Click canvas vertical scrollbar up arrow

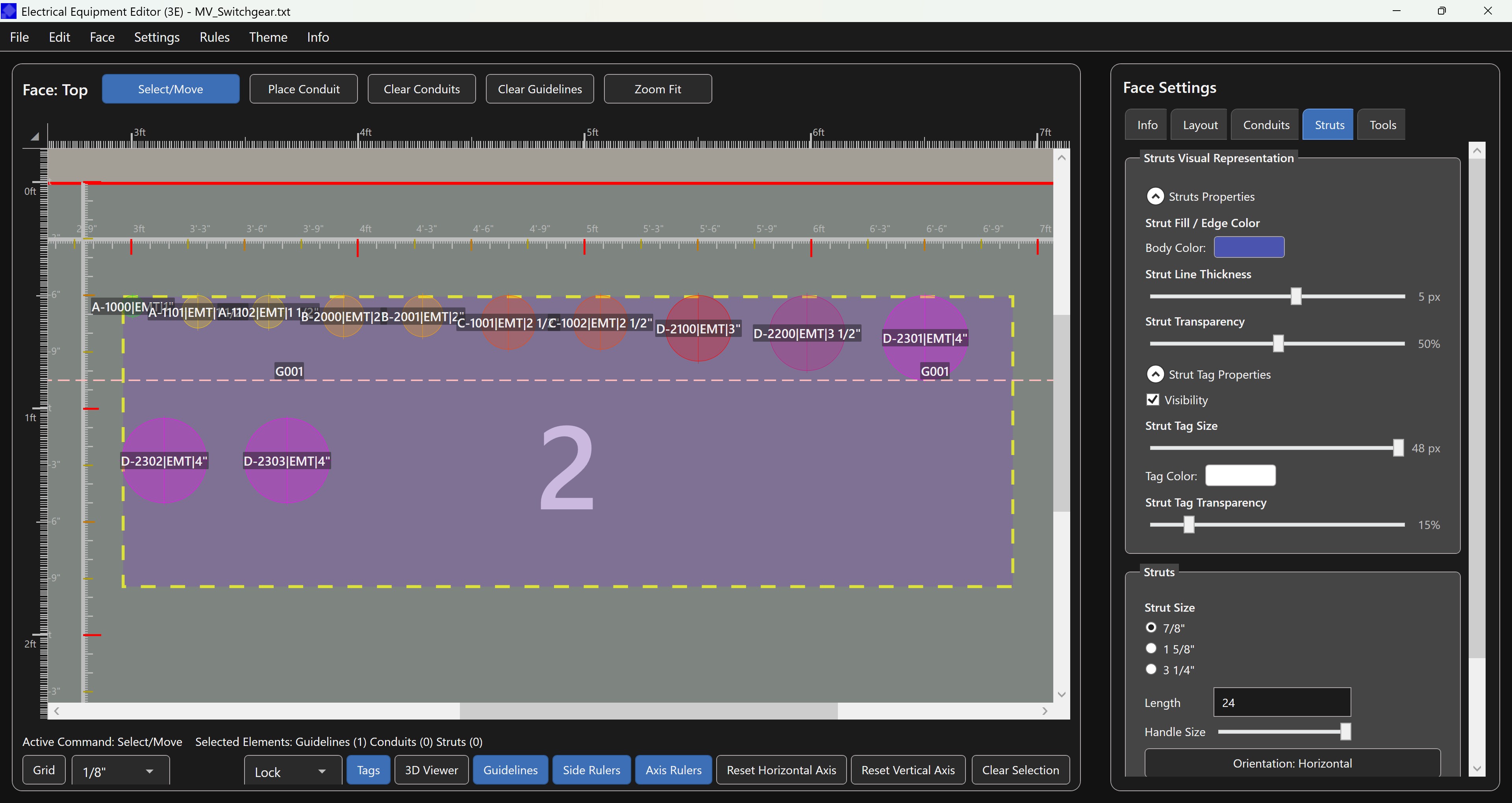1061,158
